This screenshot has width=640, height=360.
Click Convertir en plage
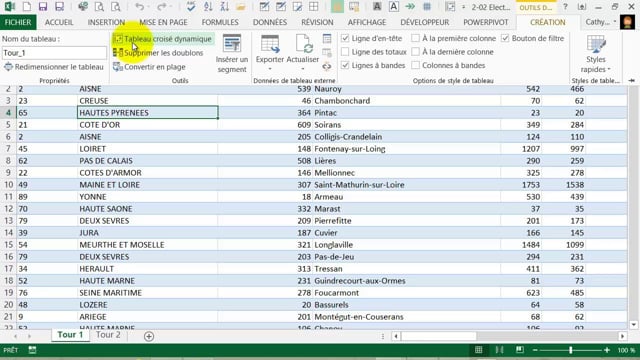coord(149,67)
